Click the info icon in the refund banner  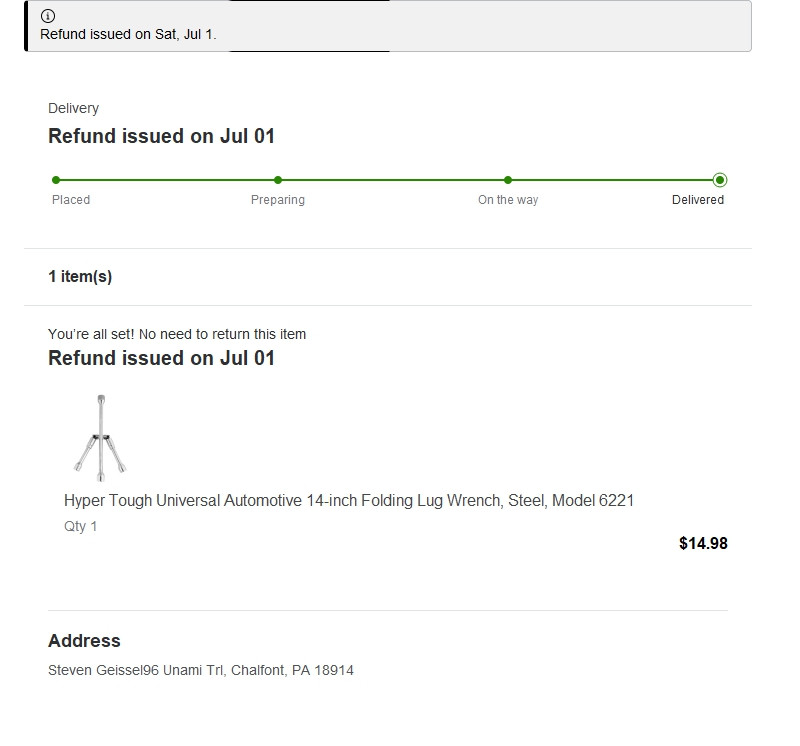(48, 16)
